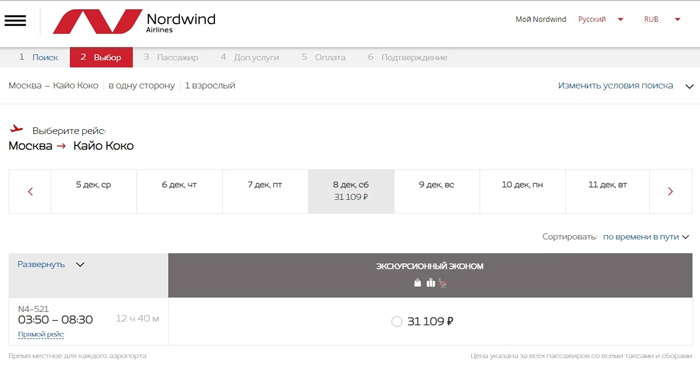Screen dimensions: 700x365
Task: Open the Русский language dropdown
Action: click(x=600, y=19)
